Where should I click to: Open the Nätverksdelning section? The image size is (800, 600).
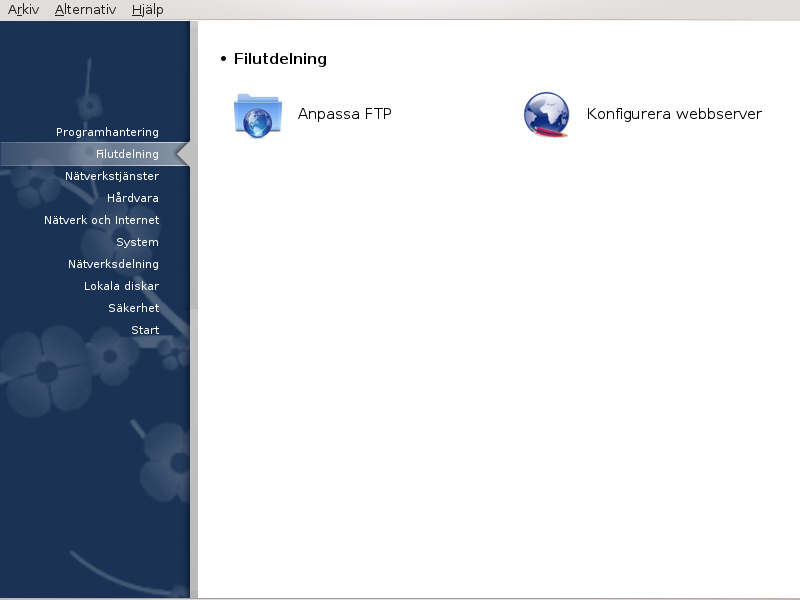pos(113,264)
